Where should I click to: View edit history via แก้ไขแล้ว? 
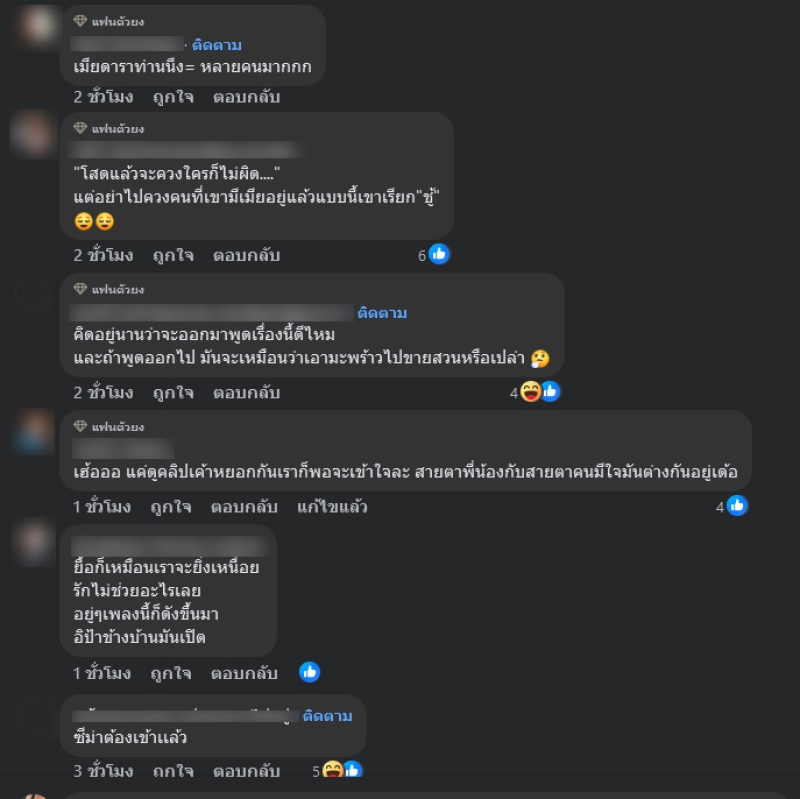pos(332,507)
